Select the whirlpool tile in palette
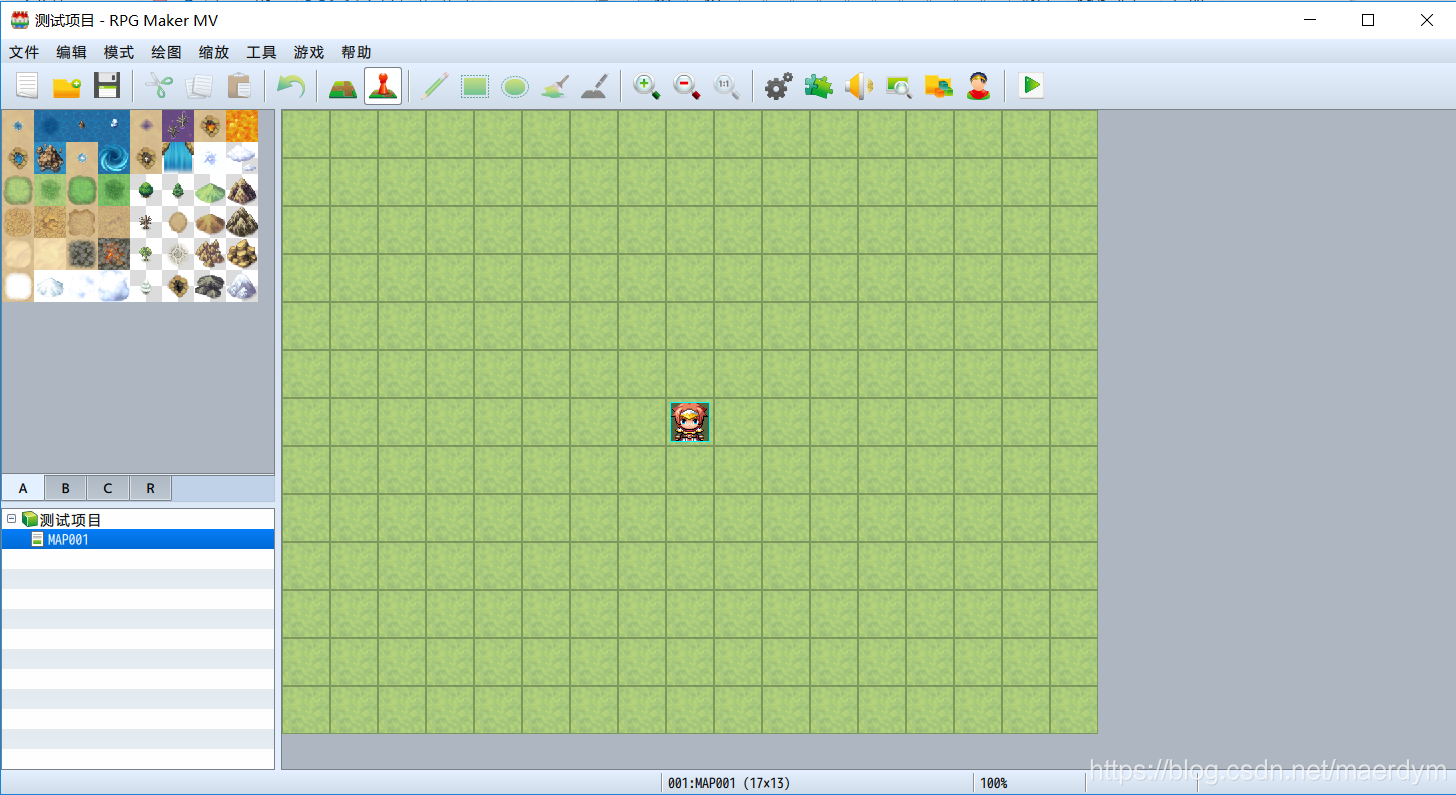 point(114,158)
